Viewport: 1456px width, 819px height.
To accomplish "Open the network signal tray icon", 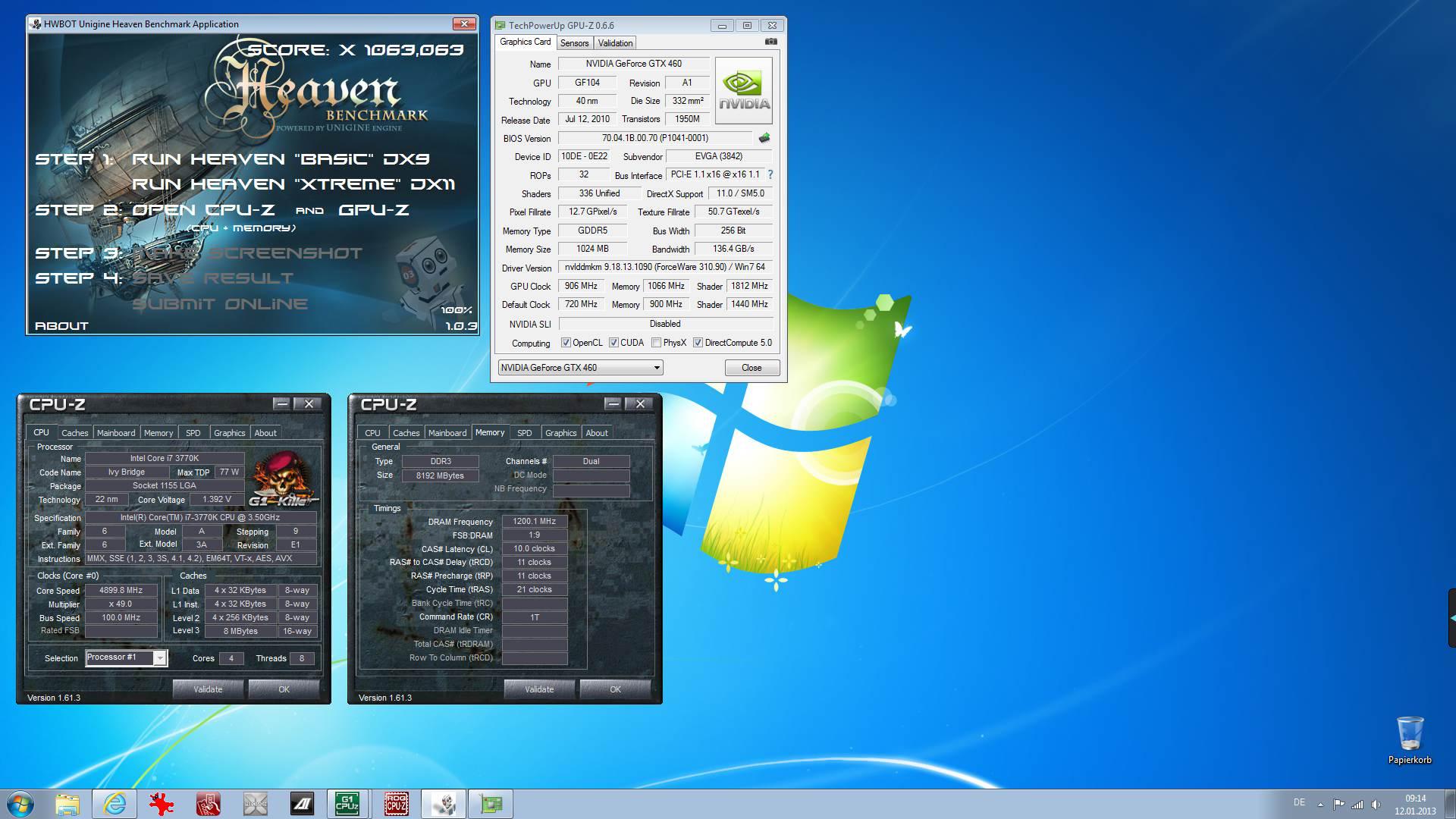I will click(x=1357, y=804).
